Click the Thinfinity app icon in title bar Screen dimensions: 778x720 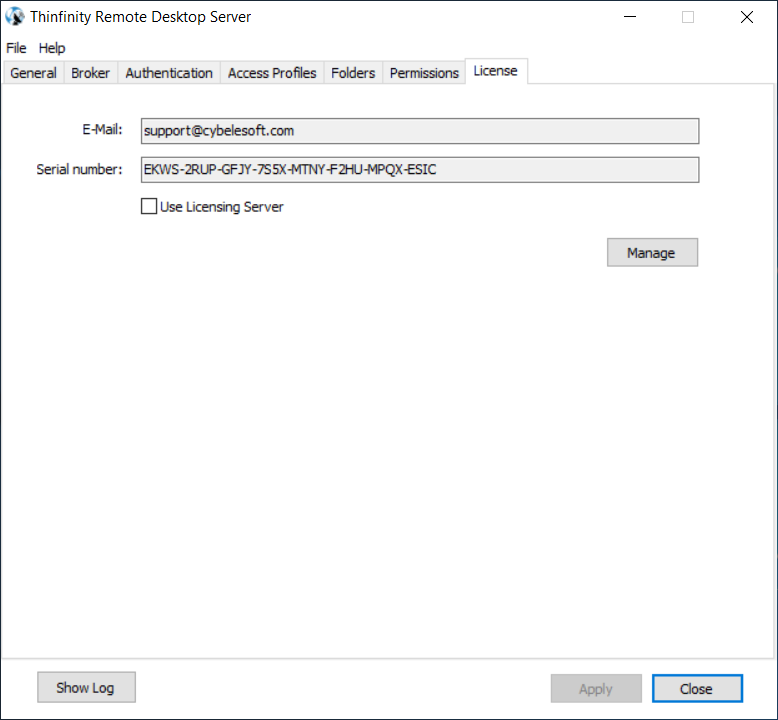click(x=15, y=16)
